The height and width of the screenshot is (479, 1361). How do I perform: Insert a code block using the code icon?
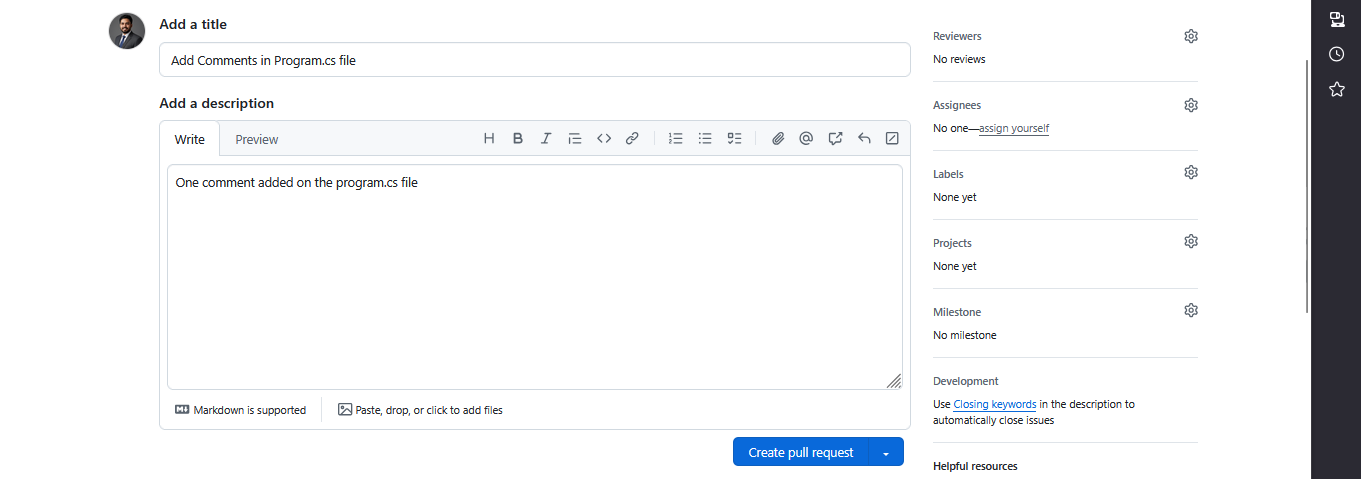tap(604, 139)
